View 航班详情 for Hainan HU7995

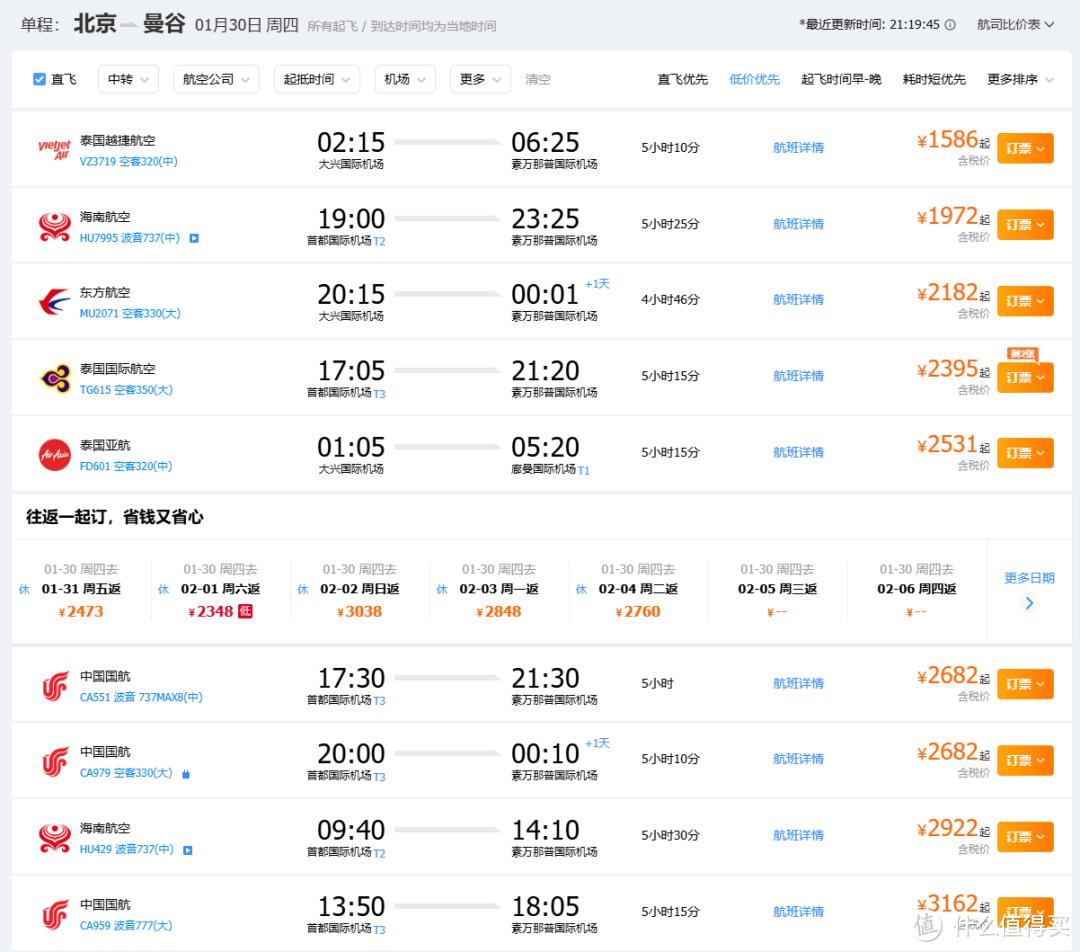798,224
